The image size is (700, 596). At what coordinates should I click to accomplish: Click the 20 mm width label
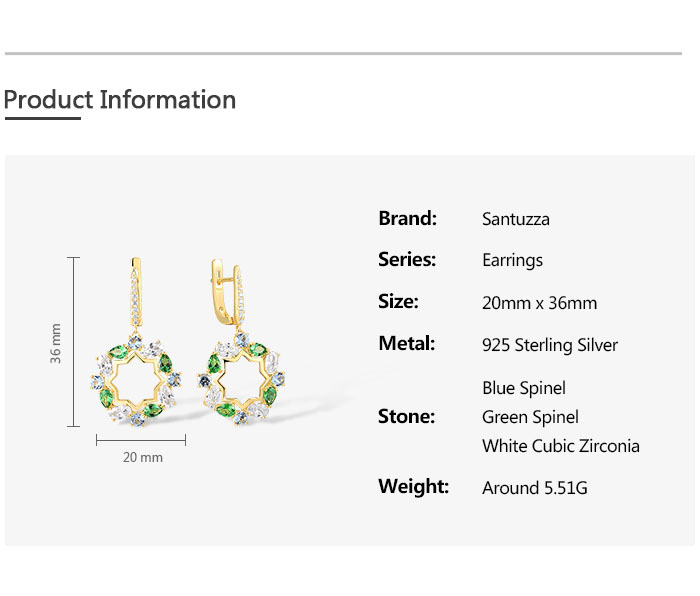tap(142, 457)
